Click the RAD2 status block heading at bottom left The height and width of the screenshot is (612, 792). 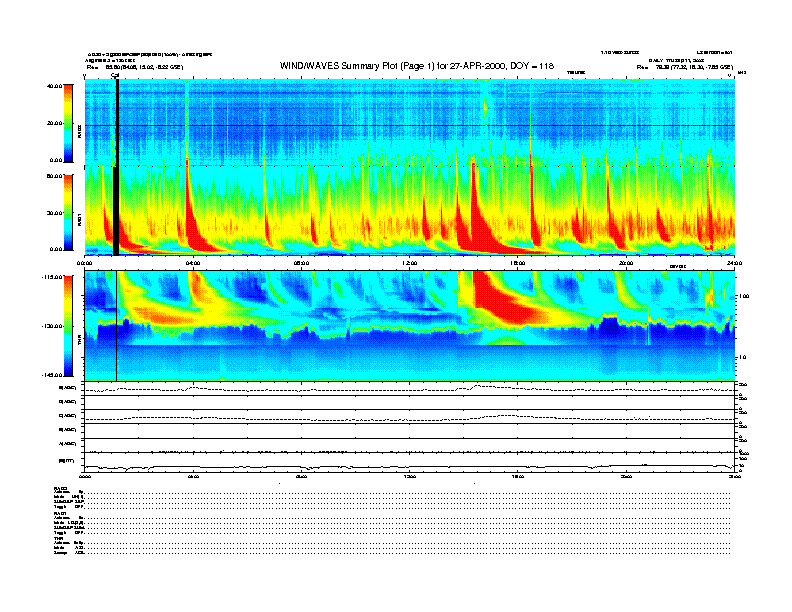click(x=60, y=489)
